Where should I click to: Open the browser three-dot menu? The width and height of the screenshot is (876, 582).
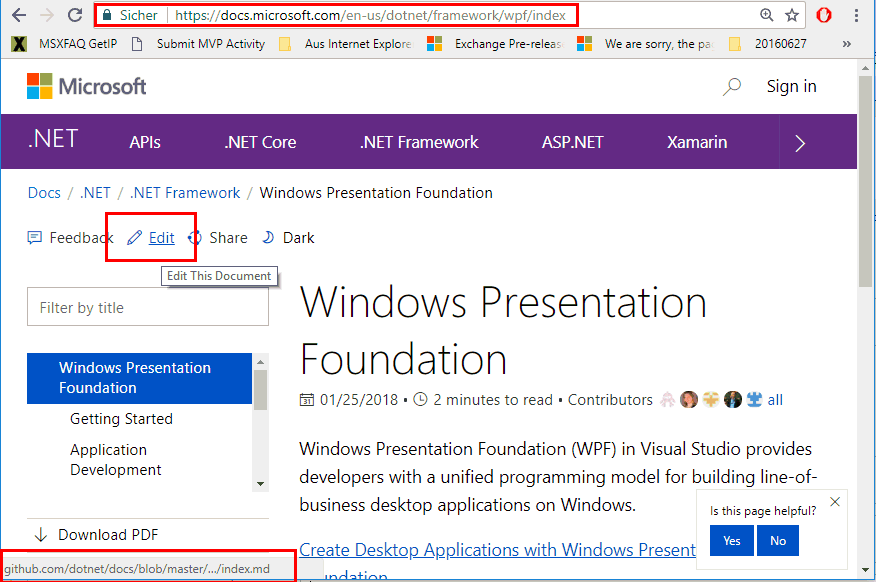point(856,15)
